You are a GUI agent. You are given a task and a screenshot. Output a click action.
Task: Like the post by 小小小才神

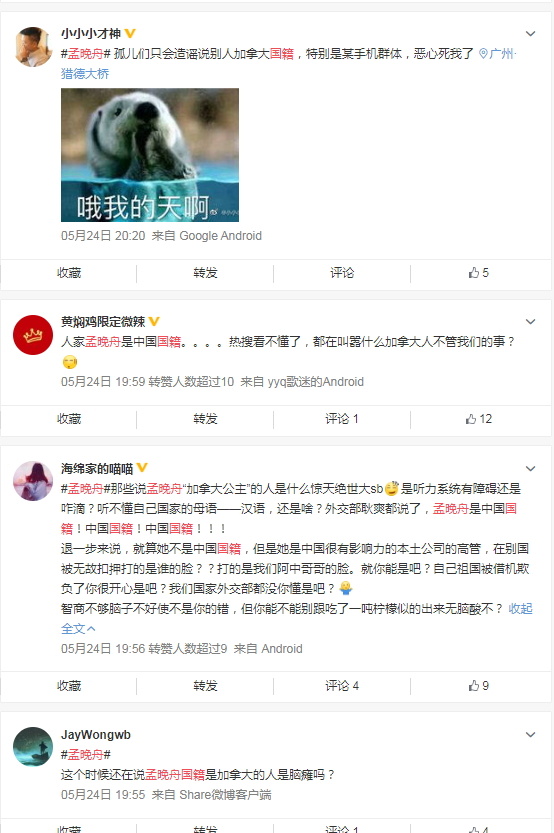(479, 273)
